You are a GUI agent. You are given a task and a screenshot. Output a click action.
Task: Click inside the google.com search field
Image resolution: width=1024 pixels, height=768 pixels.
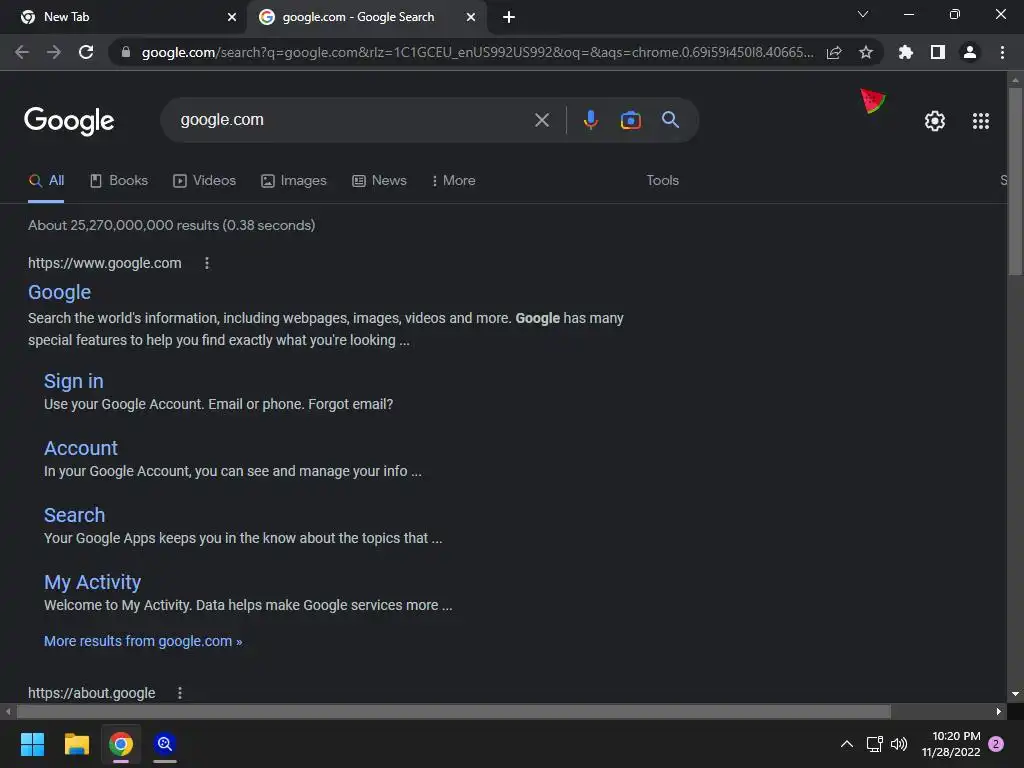353,120
